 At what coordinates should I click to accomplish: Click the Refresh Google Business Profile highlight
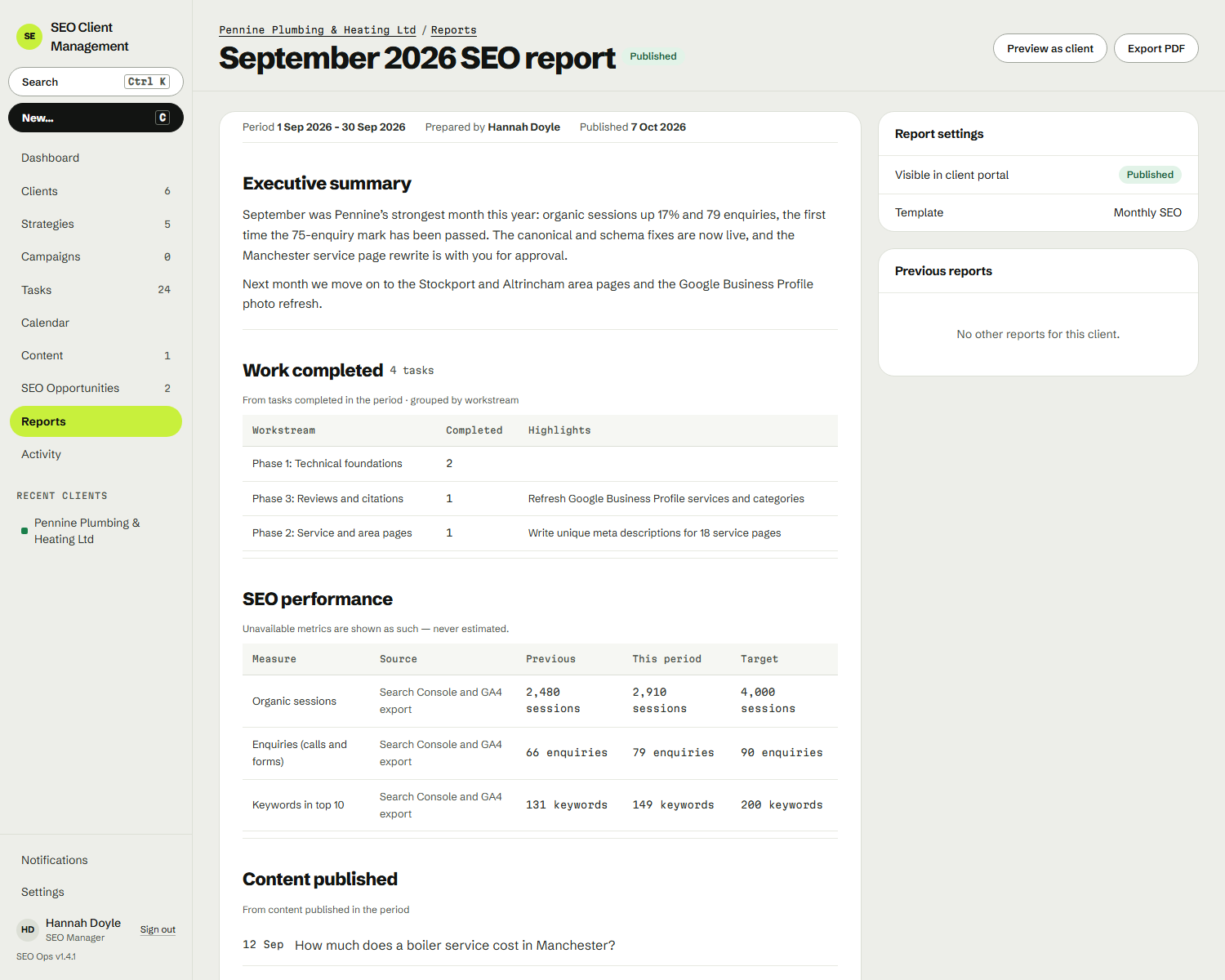pyautogui.click(x=666, y=499)
